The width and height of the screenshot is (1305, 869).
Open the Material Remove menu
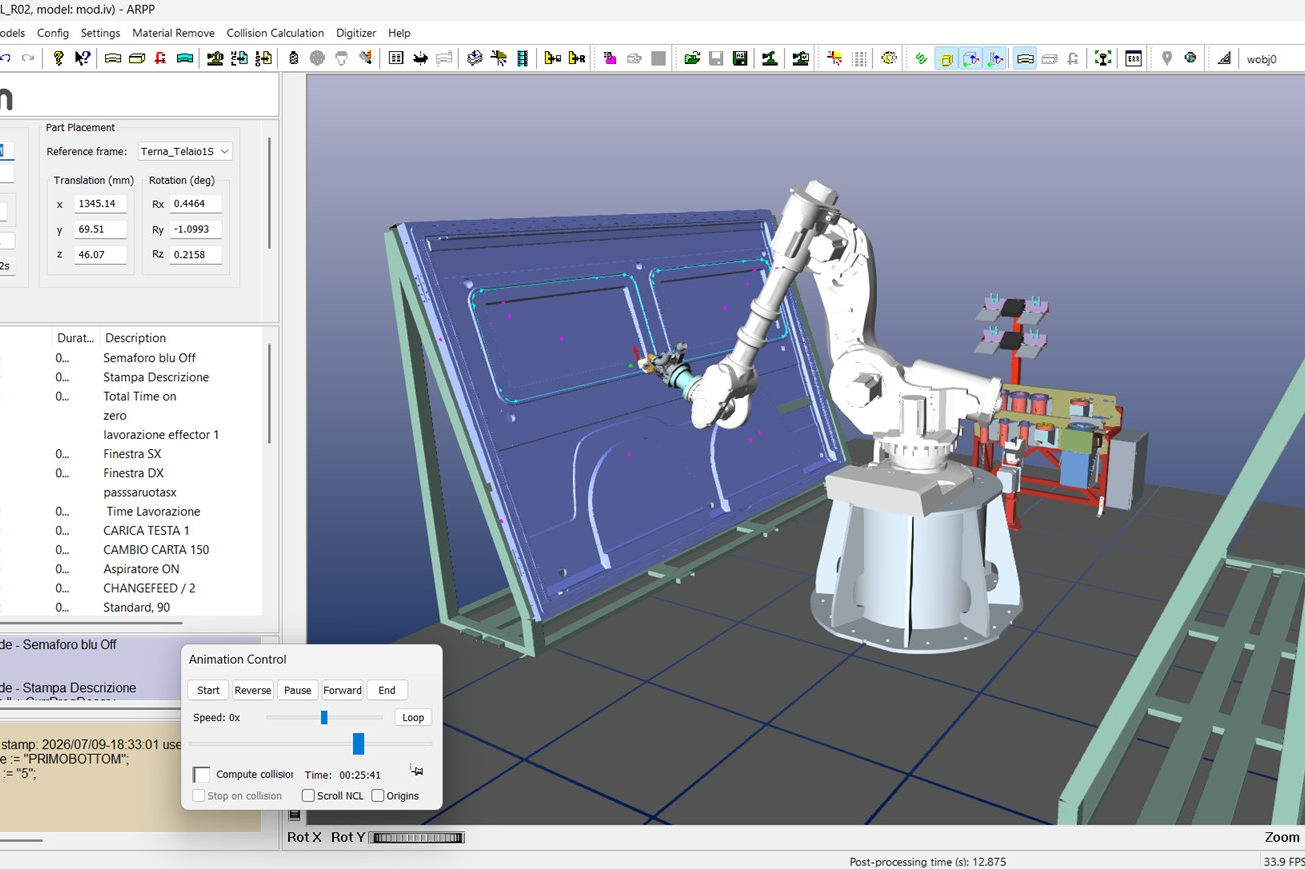click(x=173, y=33)
